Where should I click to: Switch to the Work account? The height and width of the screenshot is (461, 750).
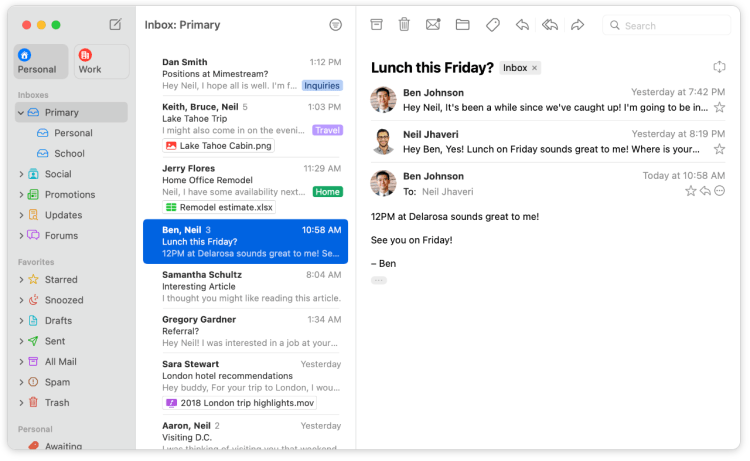pos(101,61)
